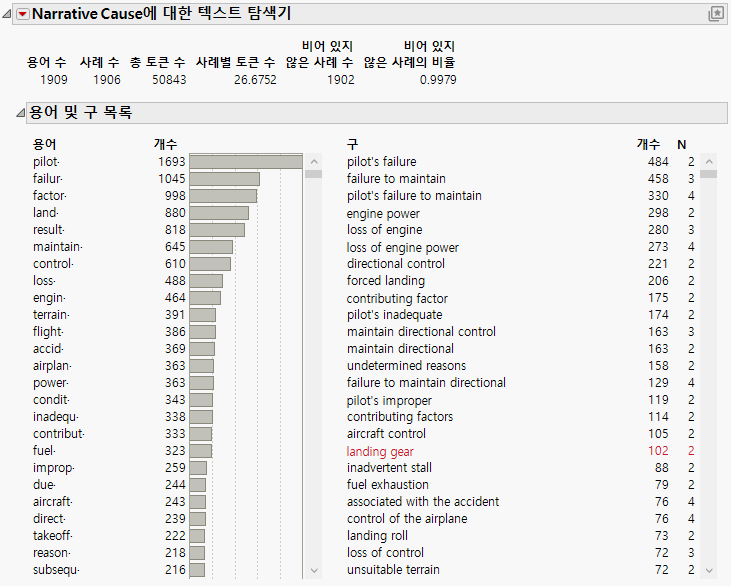The image size is (731, 586).
Task: Select the term 'result·'
Action: click(49, 230)
